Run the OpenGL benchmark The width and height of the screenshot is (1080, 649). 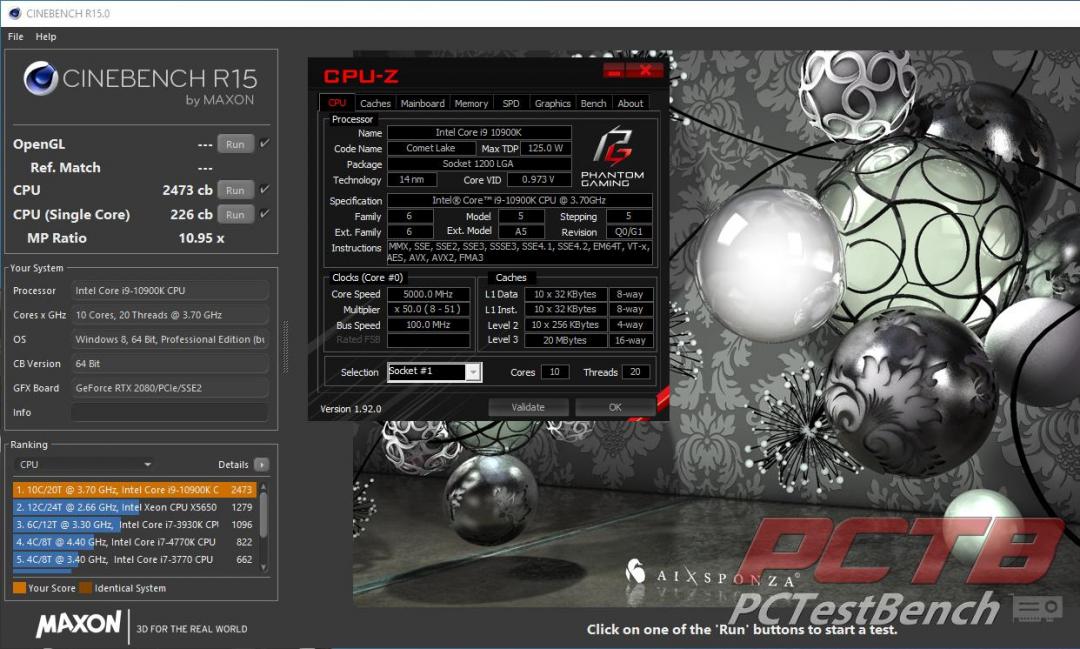[236, 144]
